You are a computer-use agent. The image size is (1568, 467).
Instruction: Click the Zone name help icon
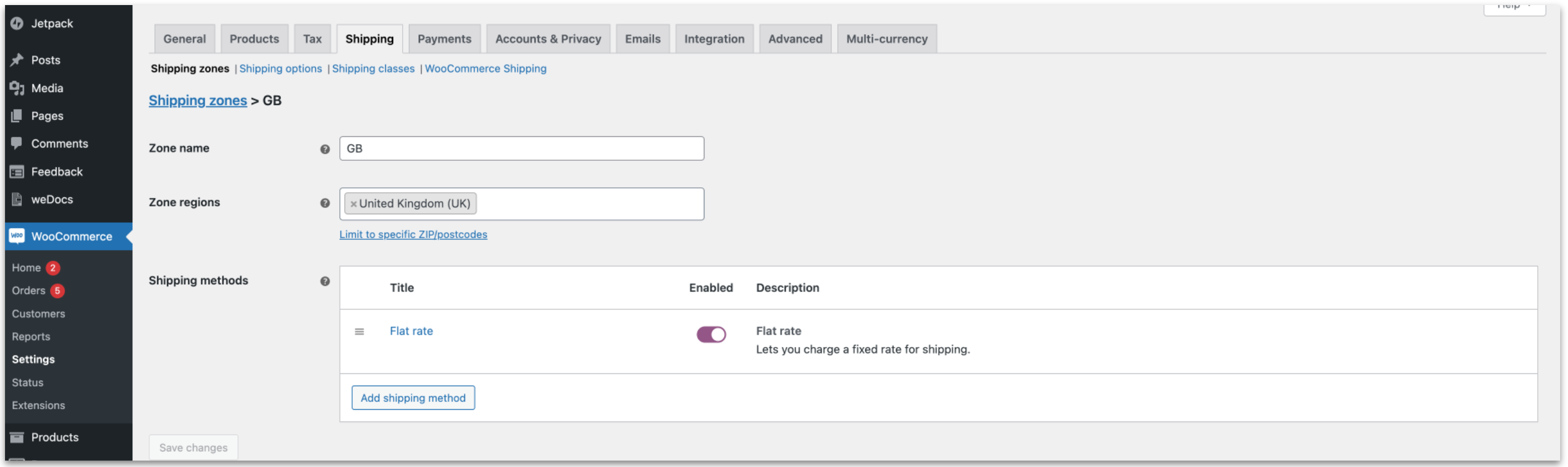click(x=325, y=149)
